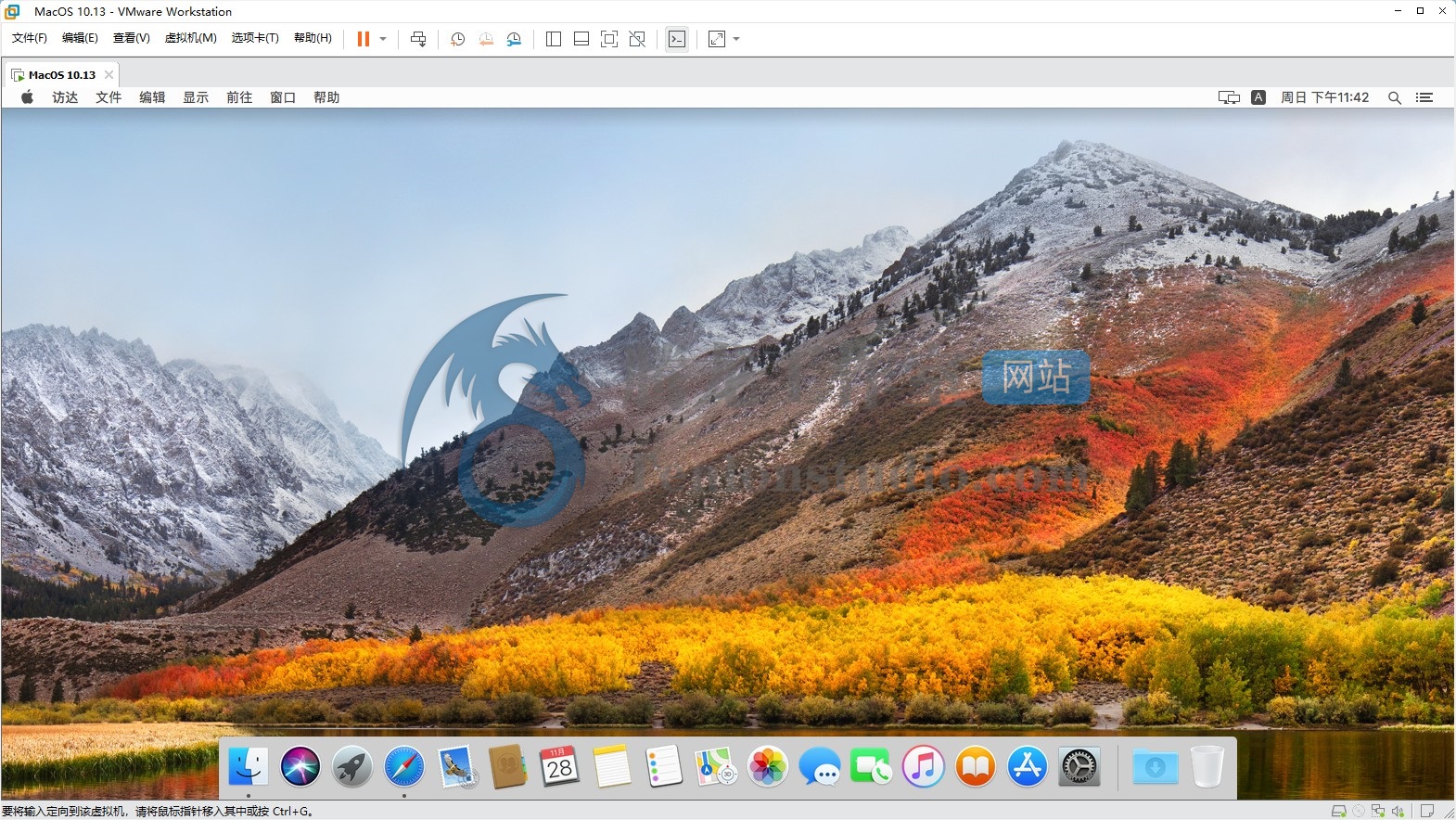The image size is (1456, 820).
Task: Open Calendar showing 28 in Dock
Action: [x=560, y=767]
